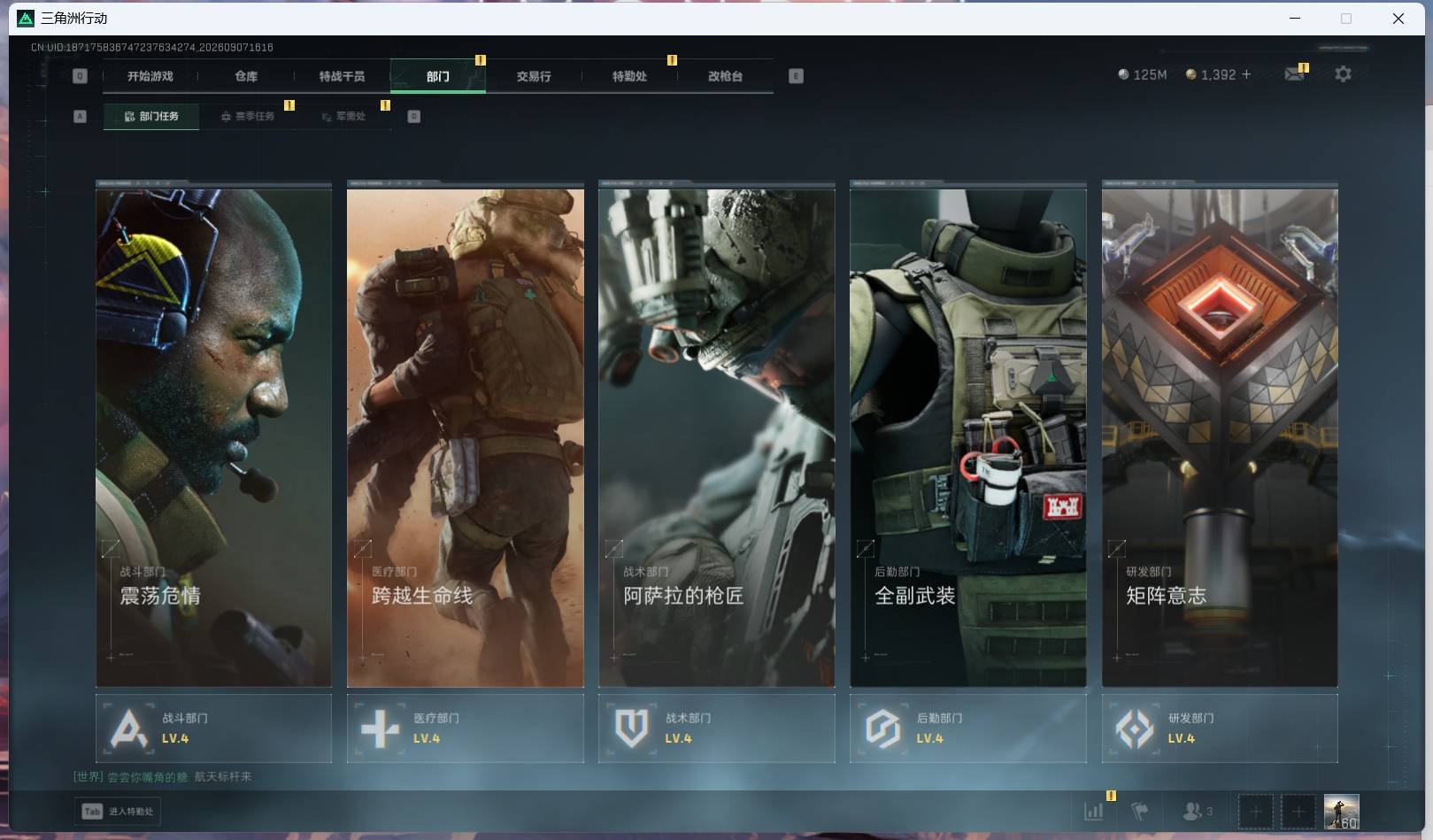
Task: Click the D next sub-tab key icon
Action: pyautogui.click(x=413, y=116)
